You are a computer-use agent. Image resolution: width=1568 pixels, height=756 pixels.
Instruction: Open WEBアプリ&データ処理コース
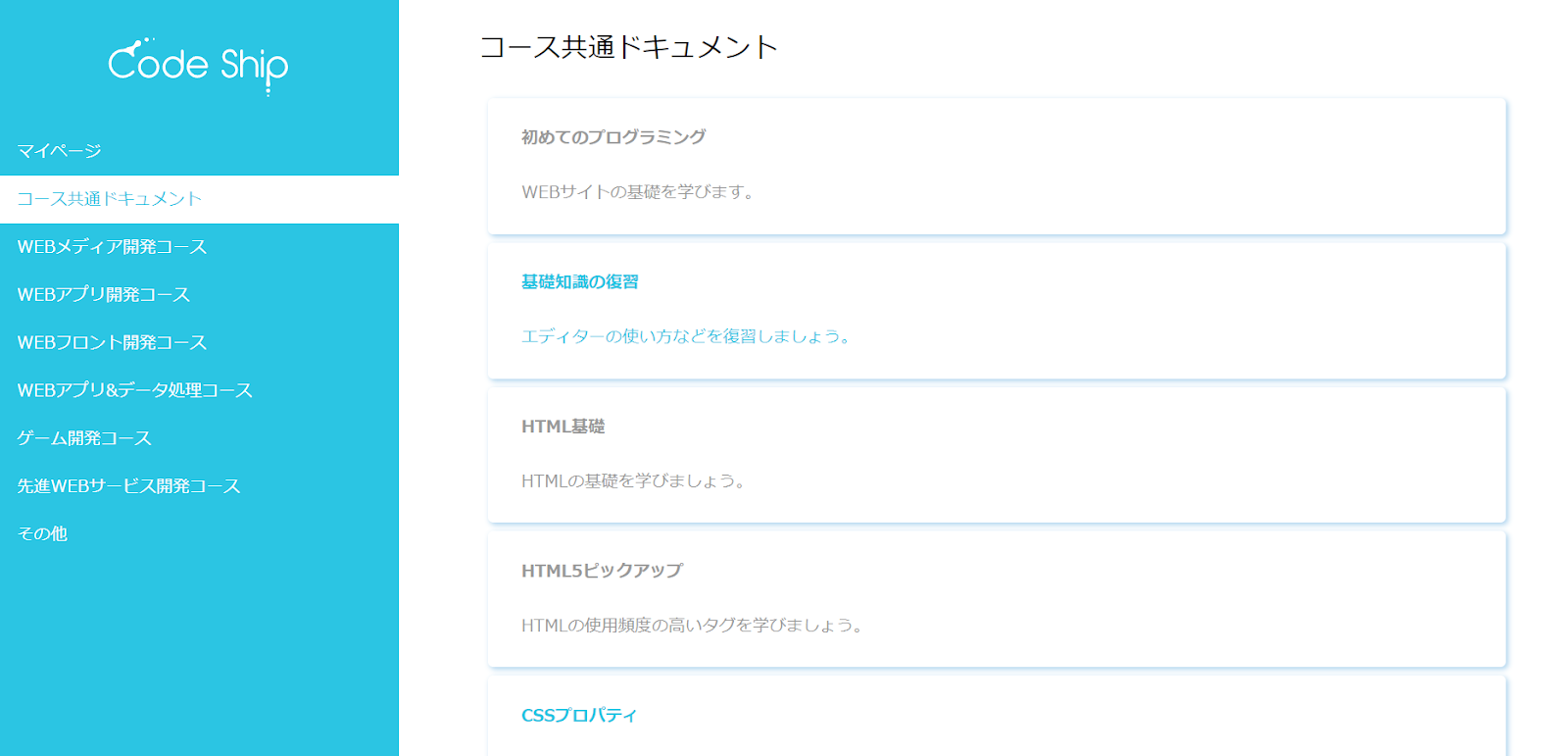(135, 390)
